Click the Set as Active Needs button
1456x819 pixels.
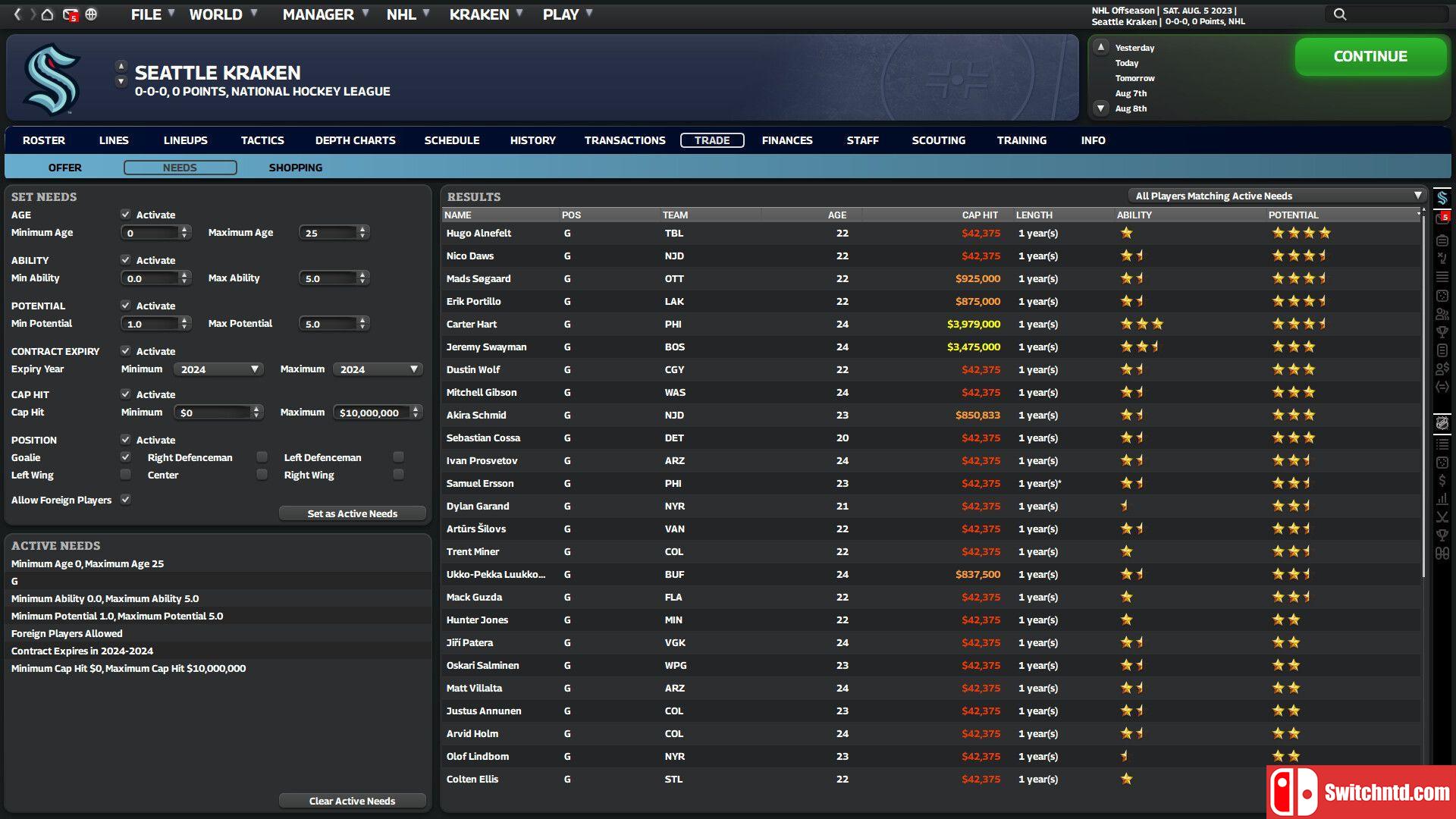[x=351, y=513]
